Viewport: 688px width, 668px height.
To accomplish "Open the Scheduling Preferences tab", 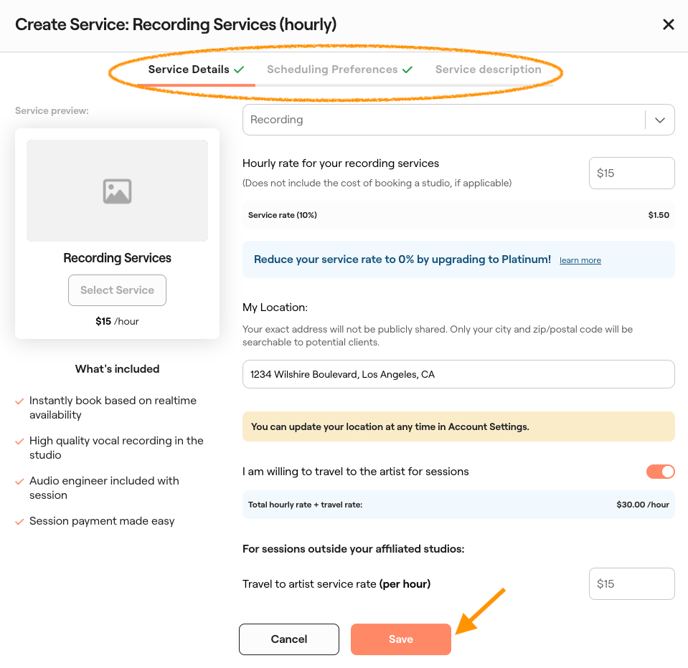I will [x=332, y=70].
